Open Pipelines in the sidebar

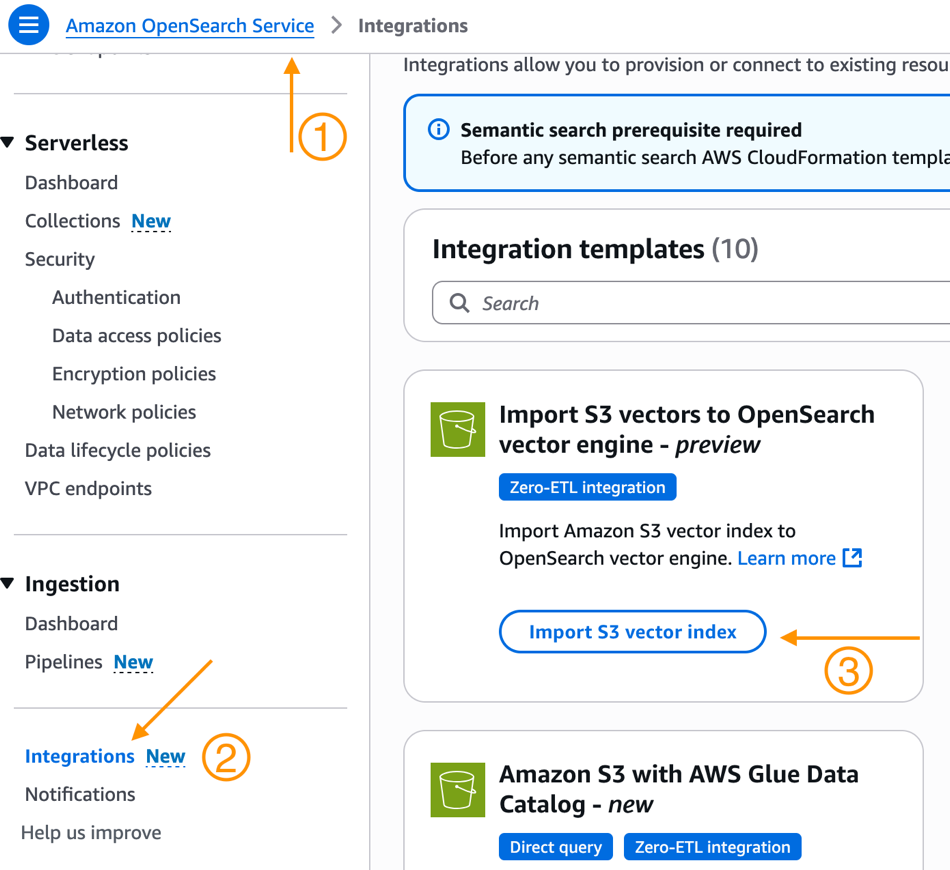[64, 662]
